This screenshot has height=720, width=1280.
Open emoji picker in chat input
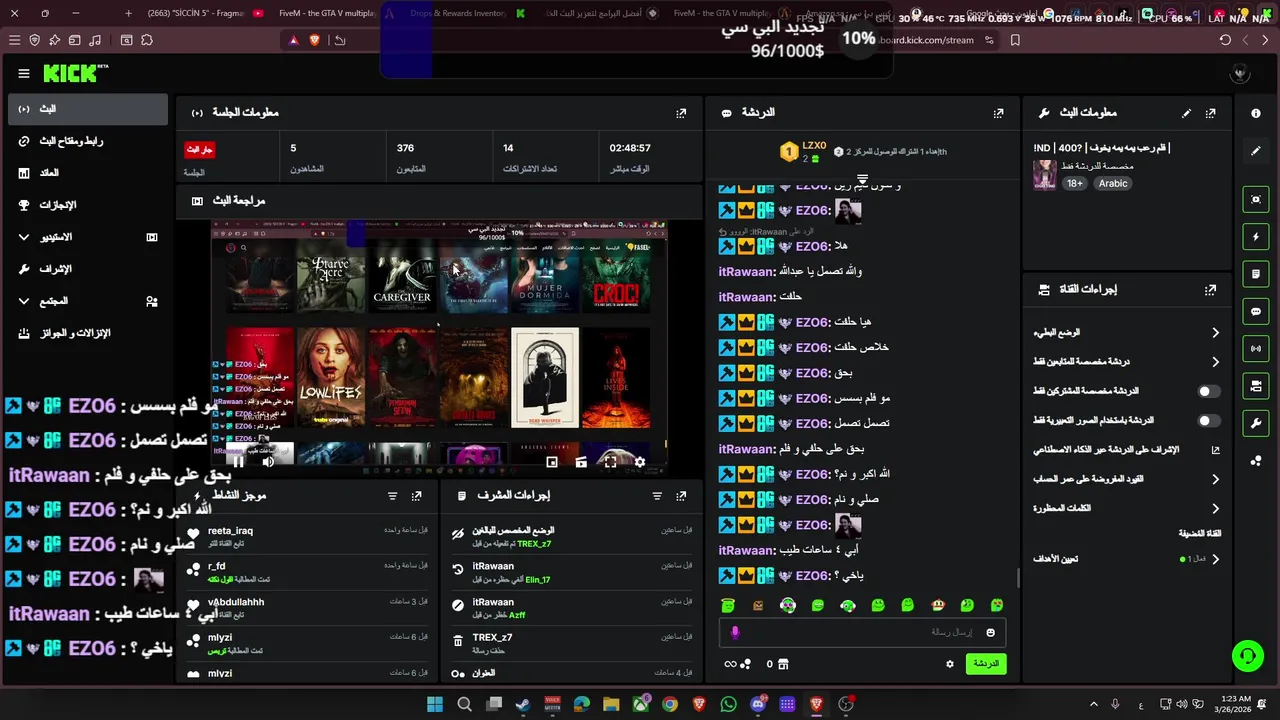click(991, 632)
